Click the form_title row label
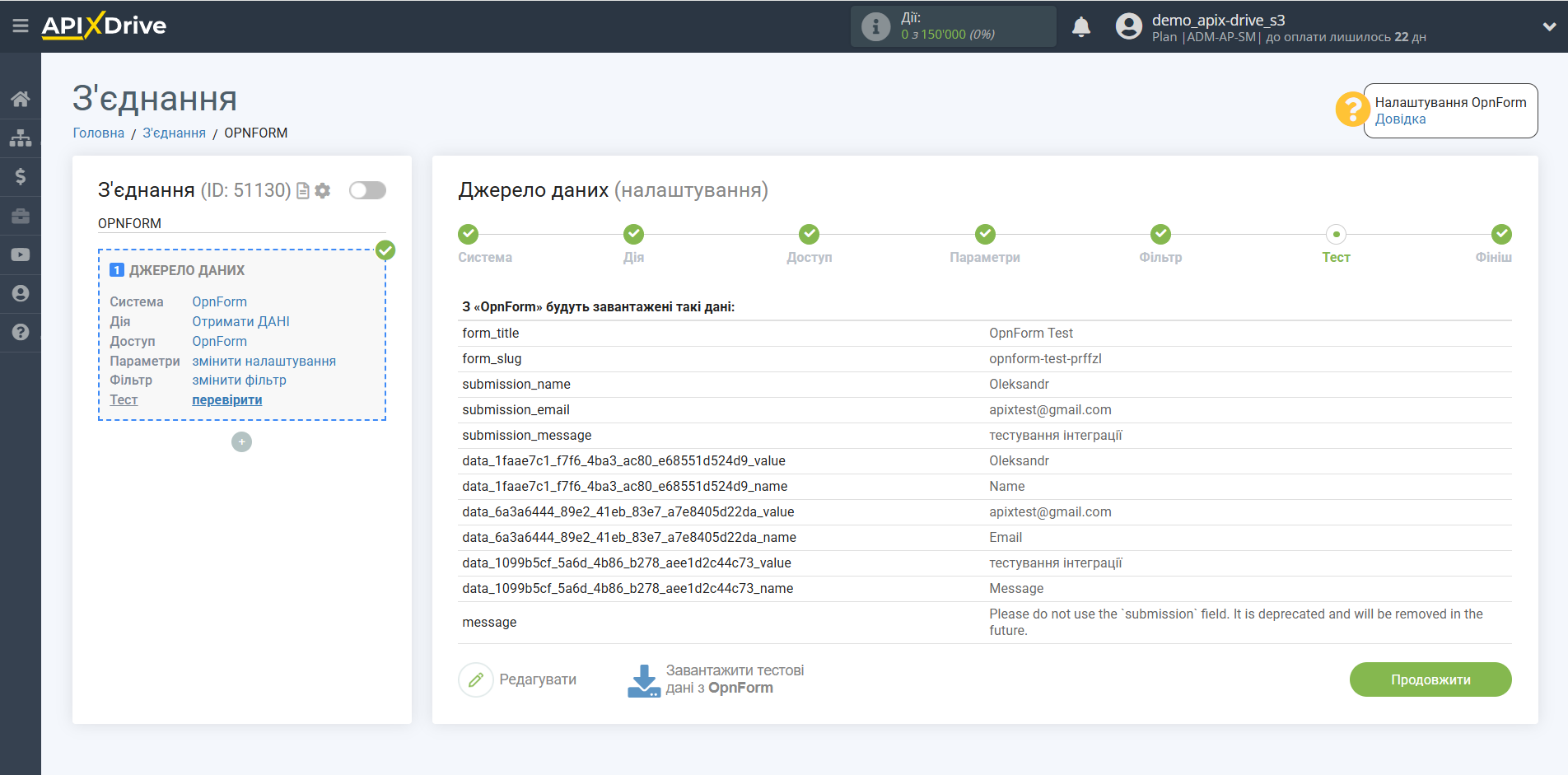 click(490, 333)
